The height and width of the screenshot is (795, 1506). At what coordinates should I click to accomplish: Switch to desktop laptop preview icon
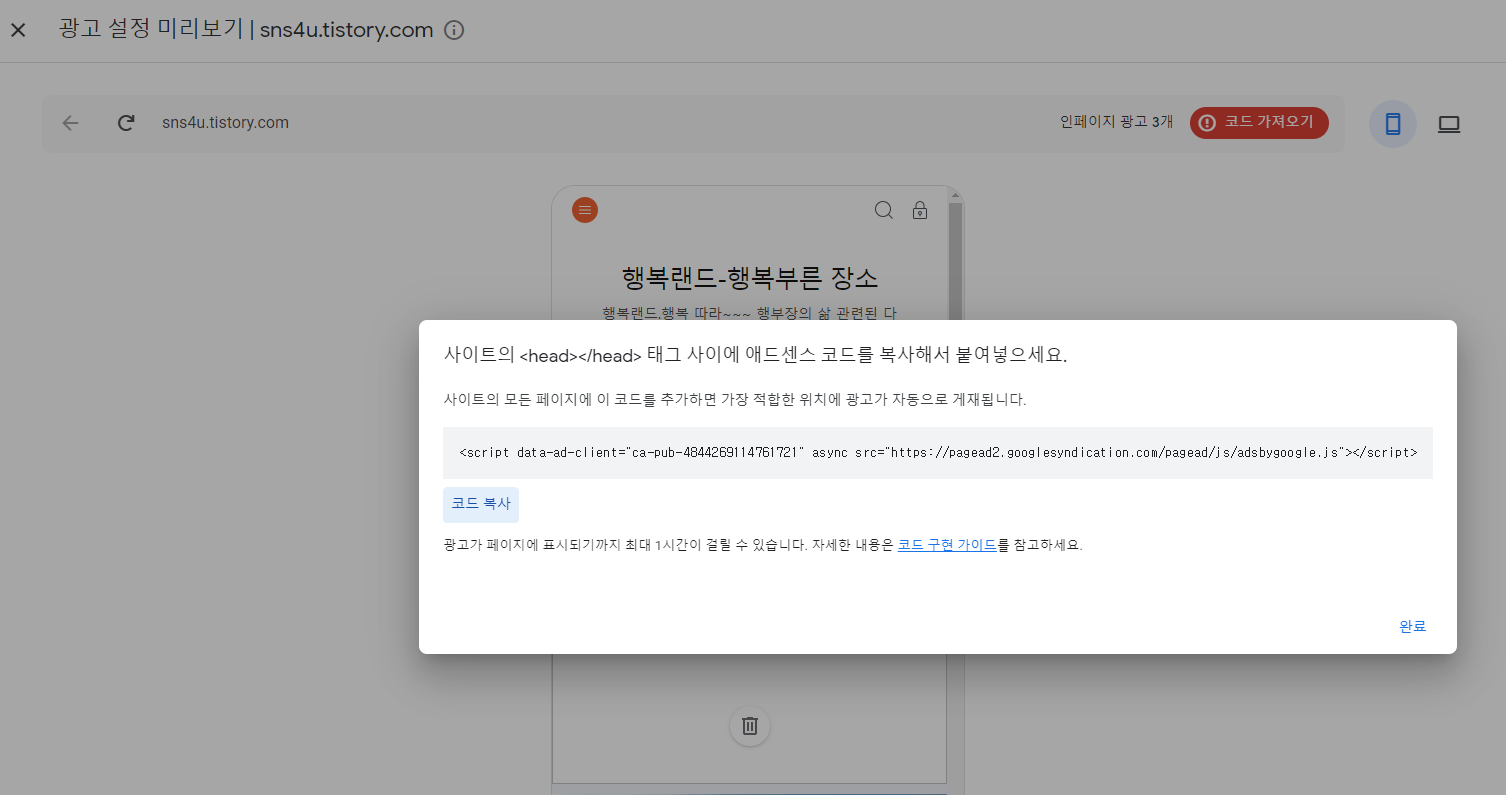click(1449, 124)
